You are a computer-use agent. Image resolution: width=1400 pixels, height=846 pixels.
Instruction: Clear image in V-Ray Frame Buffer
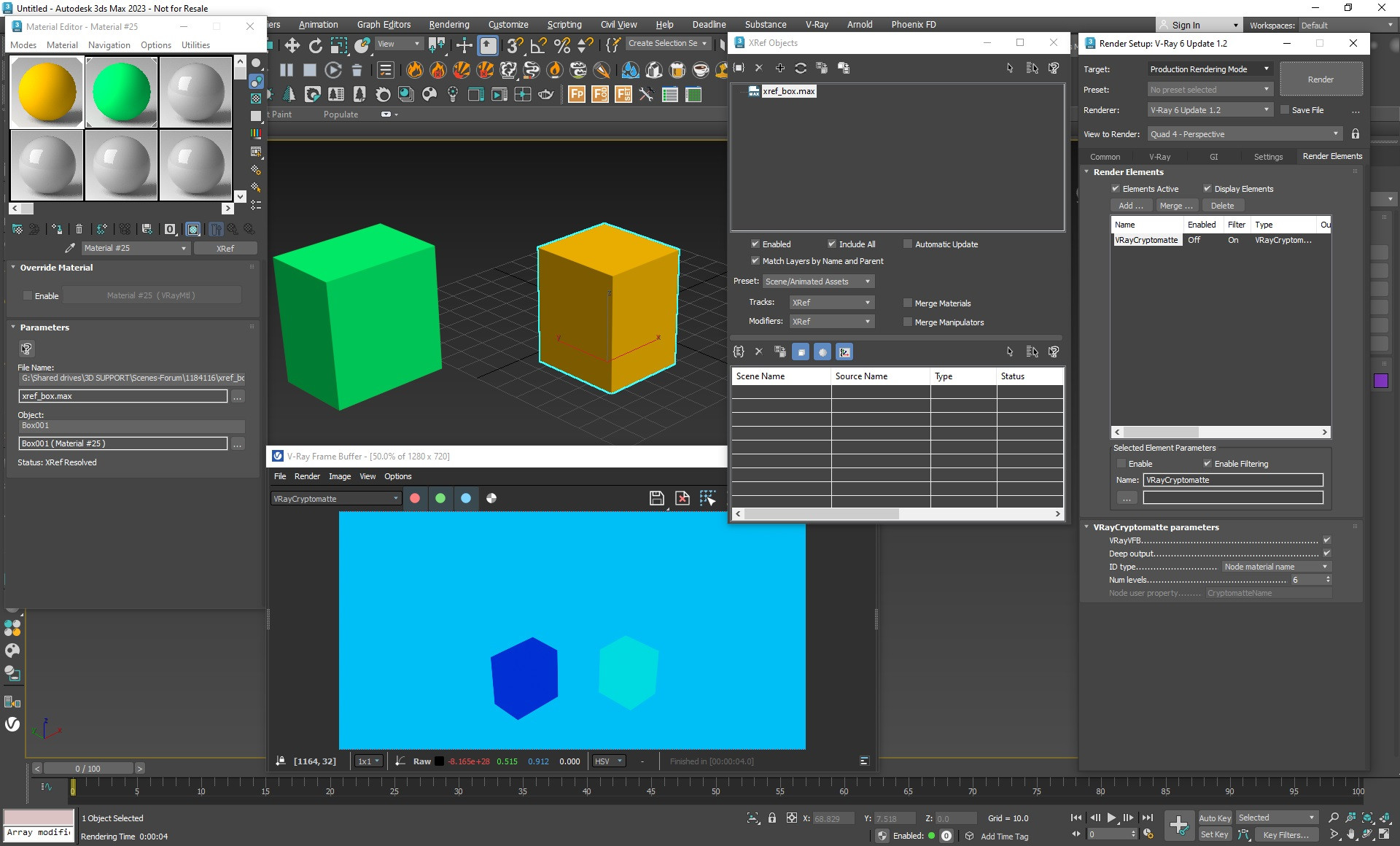(x=682, y=498)
